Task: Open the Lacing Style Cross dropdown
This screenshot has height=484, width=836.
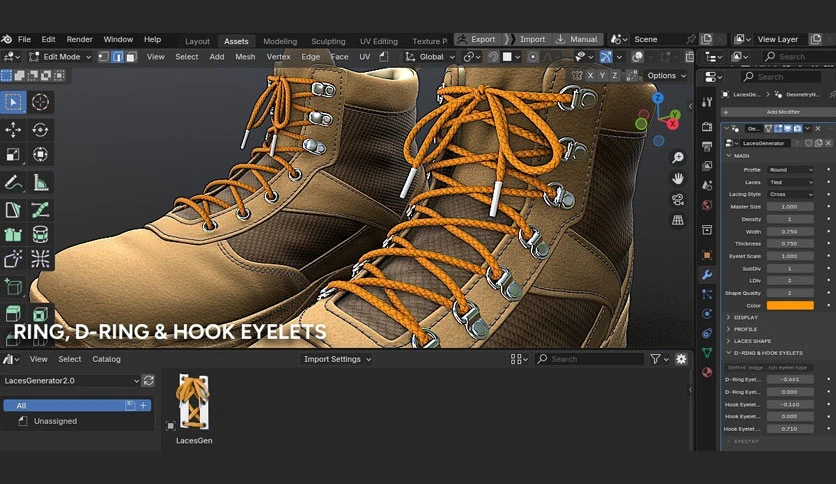Action: (x=790, y=194)
